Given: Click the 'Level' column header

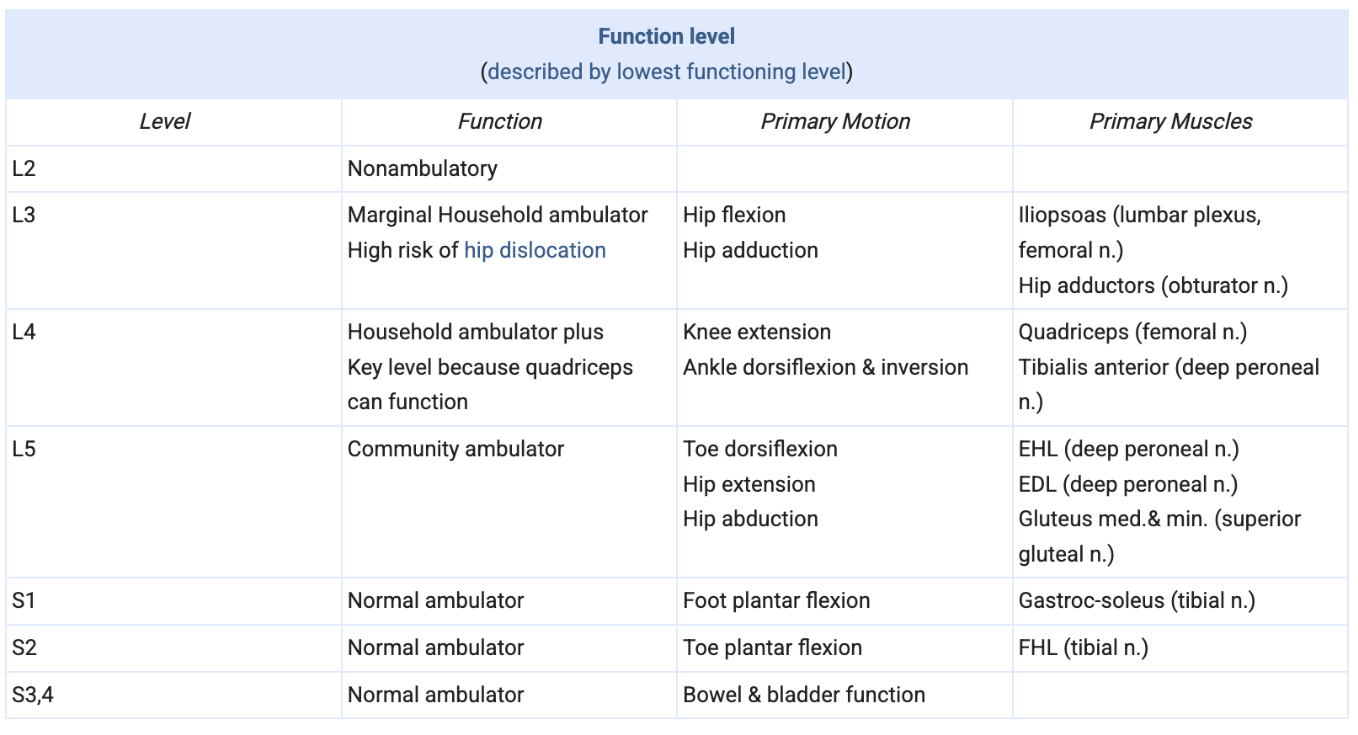Looking at the screenshot, I should 165,122.
